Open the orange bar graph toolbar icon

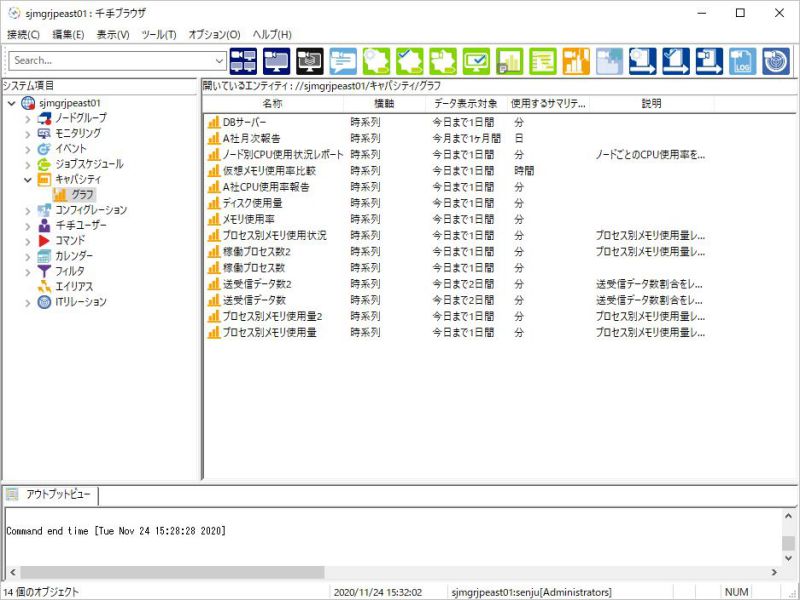click(x=576, y=61)
